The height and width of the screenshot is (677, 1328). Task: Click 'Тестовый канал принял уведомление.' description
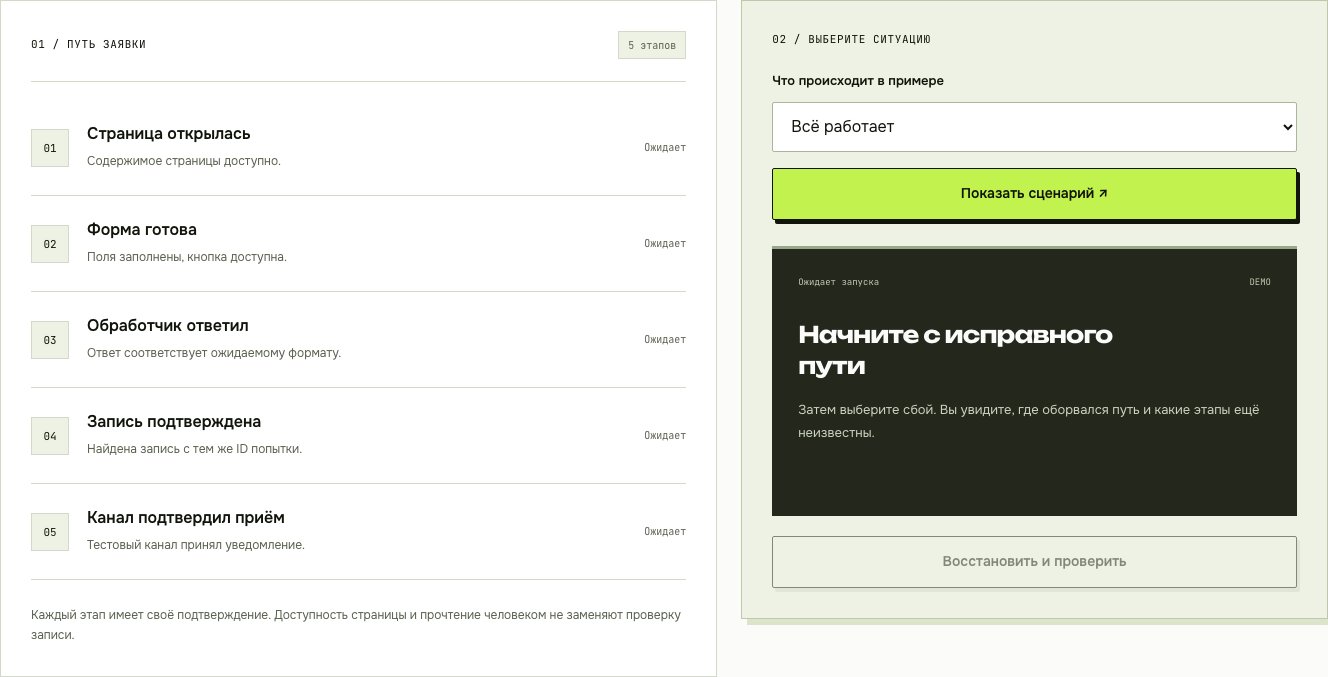pos(196,545)
